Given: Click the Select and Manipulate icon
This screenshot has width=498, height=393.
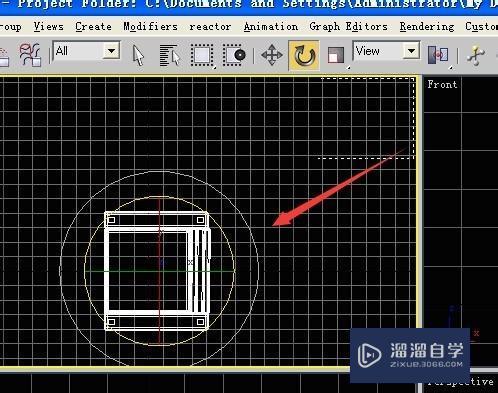Looking at the screenshot, I should click(476, 55).
